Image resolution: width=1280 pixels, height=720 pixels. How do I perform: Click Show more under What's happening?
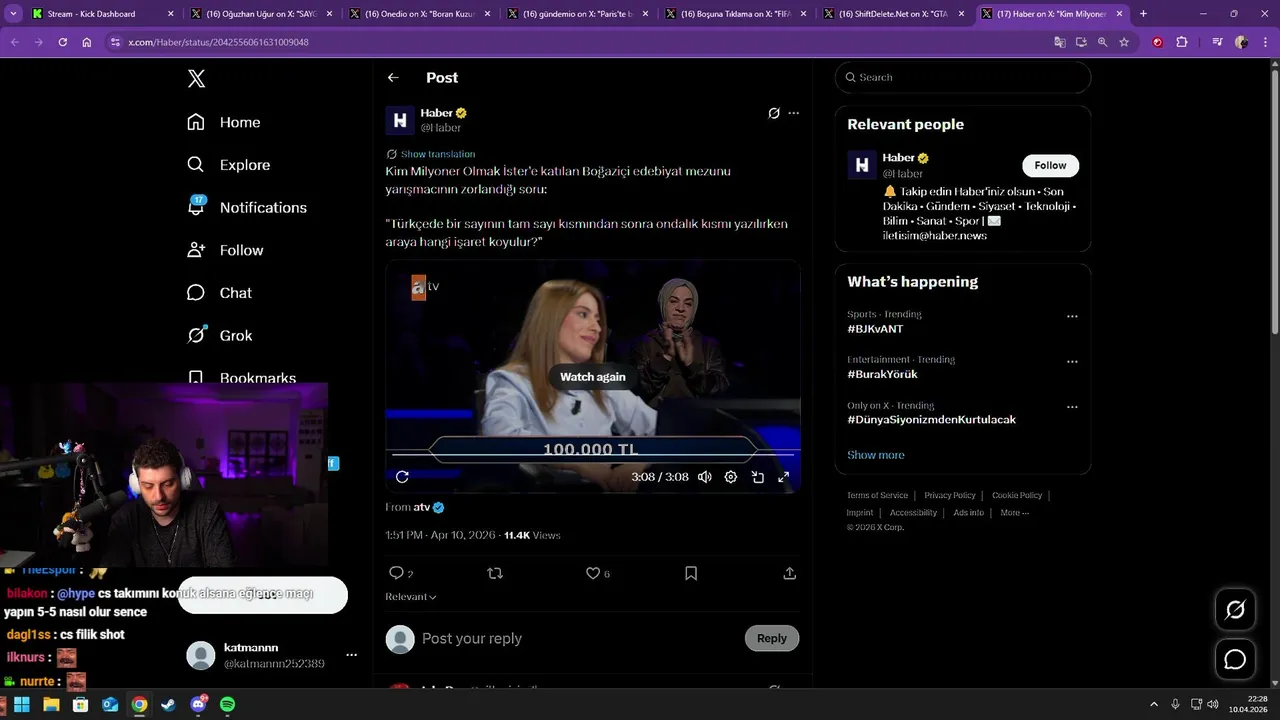(876, 455)
